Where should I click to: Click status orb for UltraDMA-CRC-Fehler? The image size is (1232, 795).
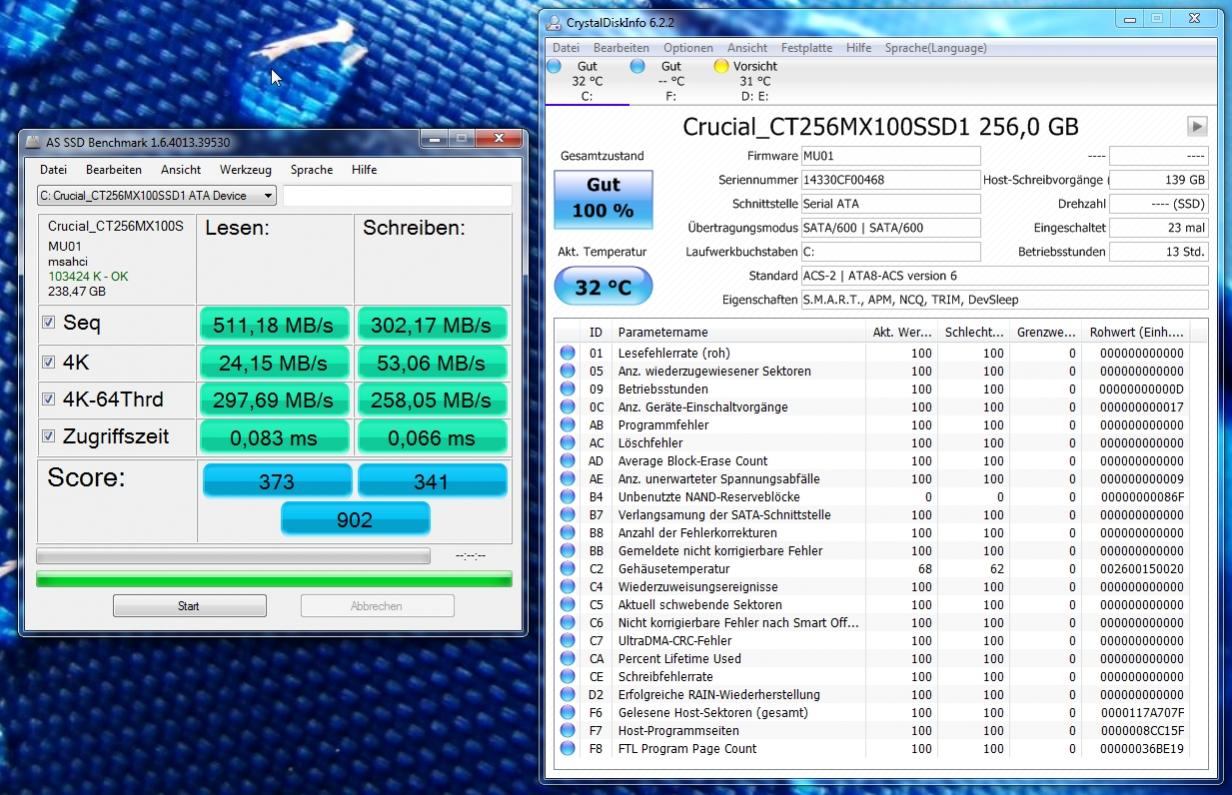click(x=567, y=641)
